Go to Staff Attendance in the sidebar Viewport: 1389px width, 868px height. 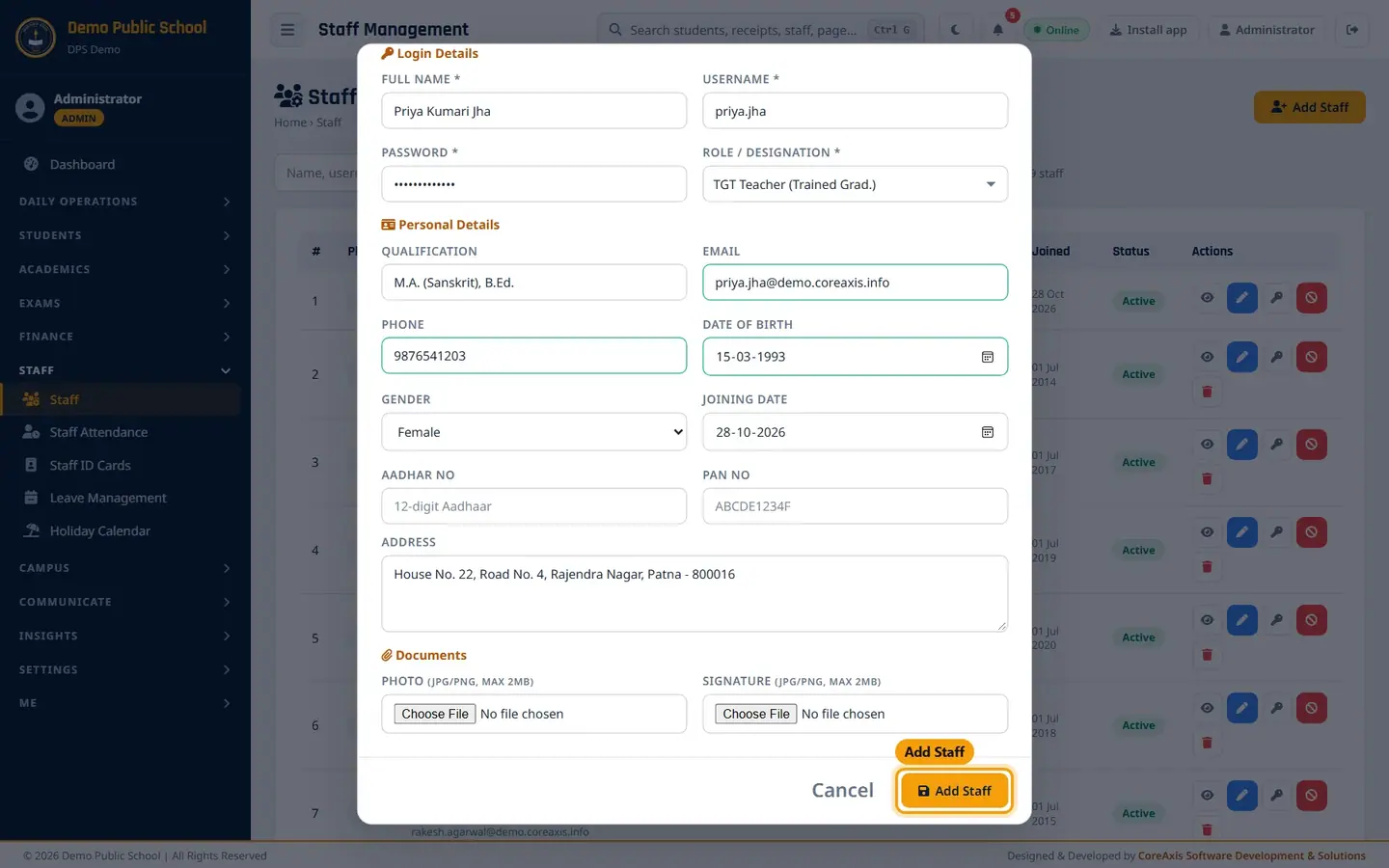[122, 432]
